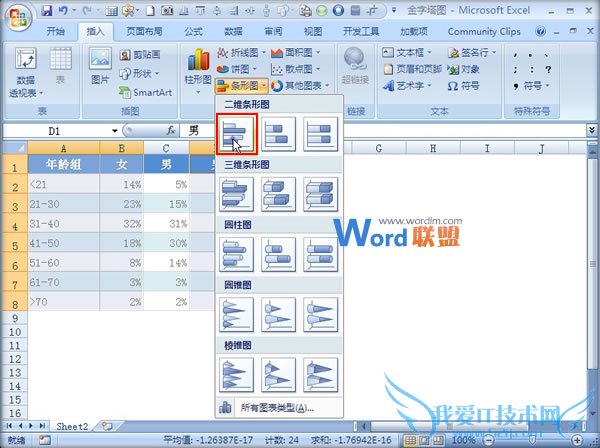Switch to the 视图 View tab
Viewport: 600px width, 448px height.
click(x=313, y=31)
